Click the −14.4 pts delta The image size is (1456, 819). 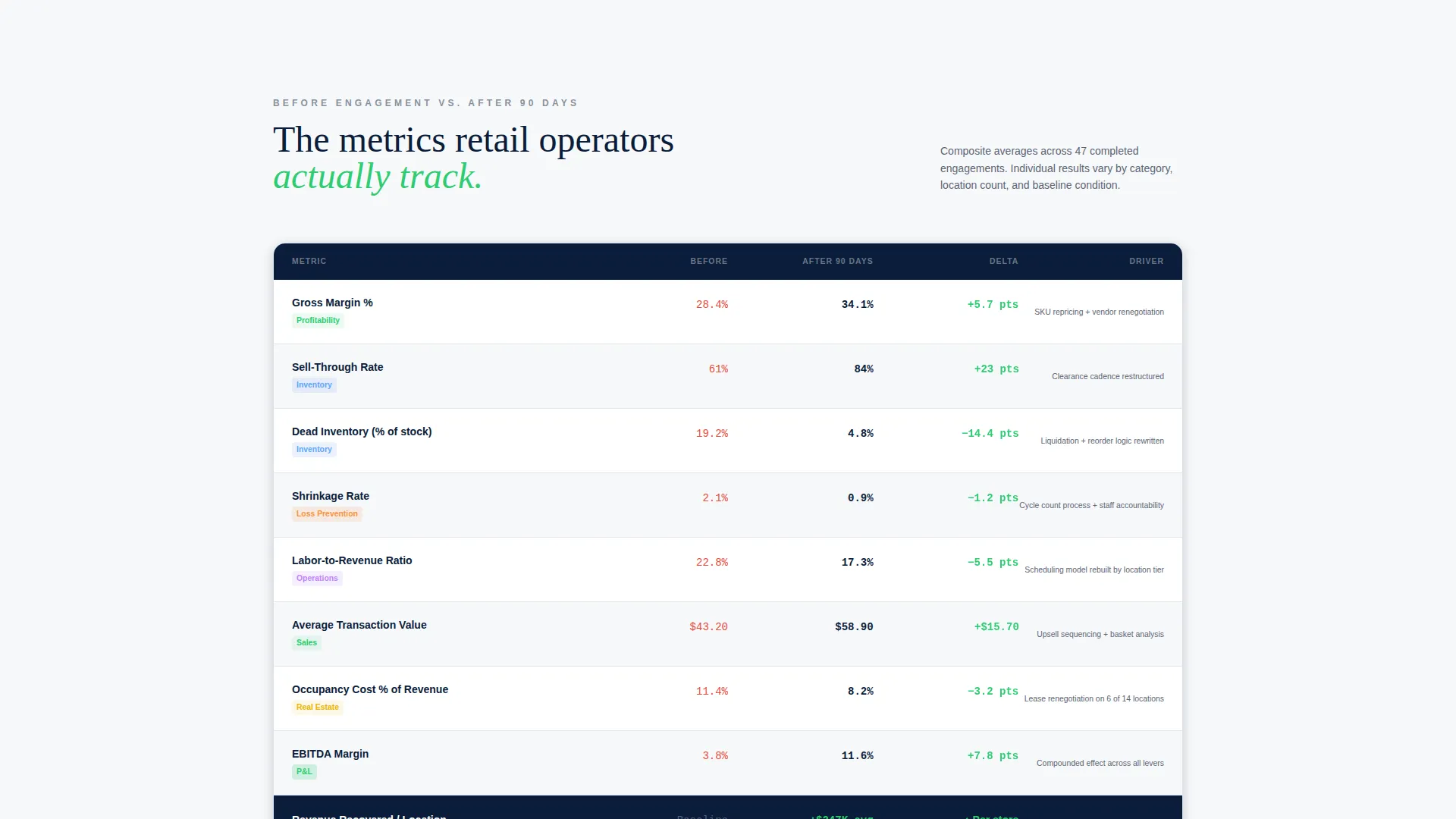pyautogui.click(x=990, y=434)
